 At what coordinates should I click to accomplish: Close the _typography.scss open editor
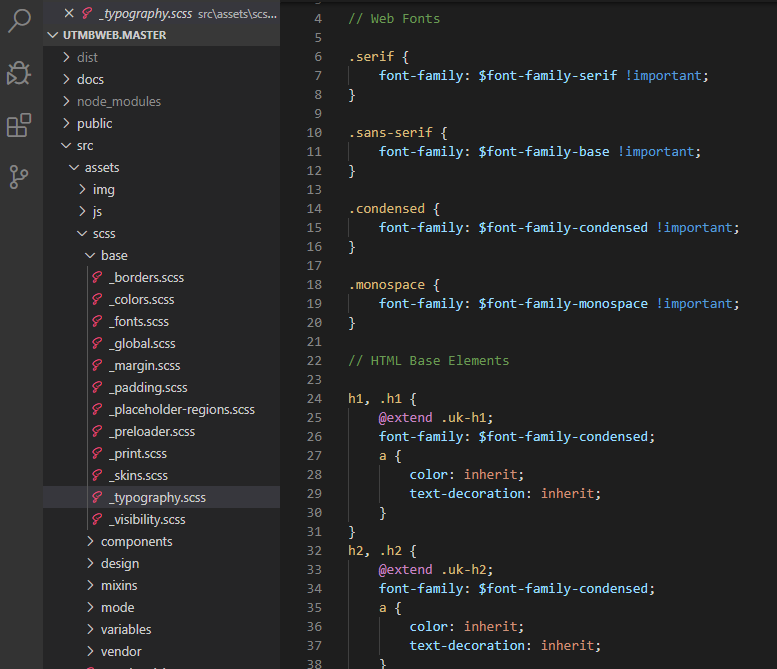coord(68,13)
